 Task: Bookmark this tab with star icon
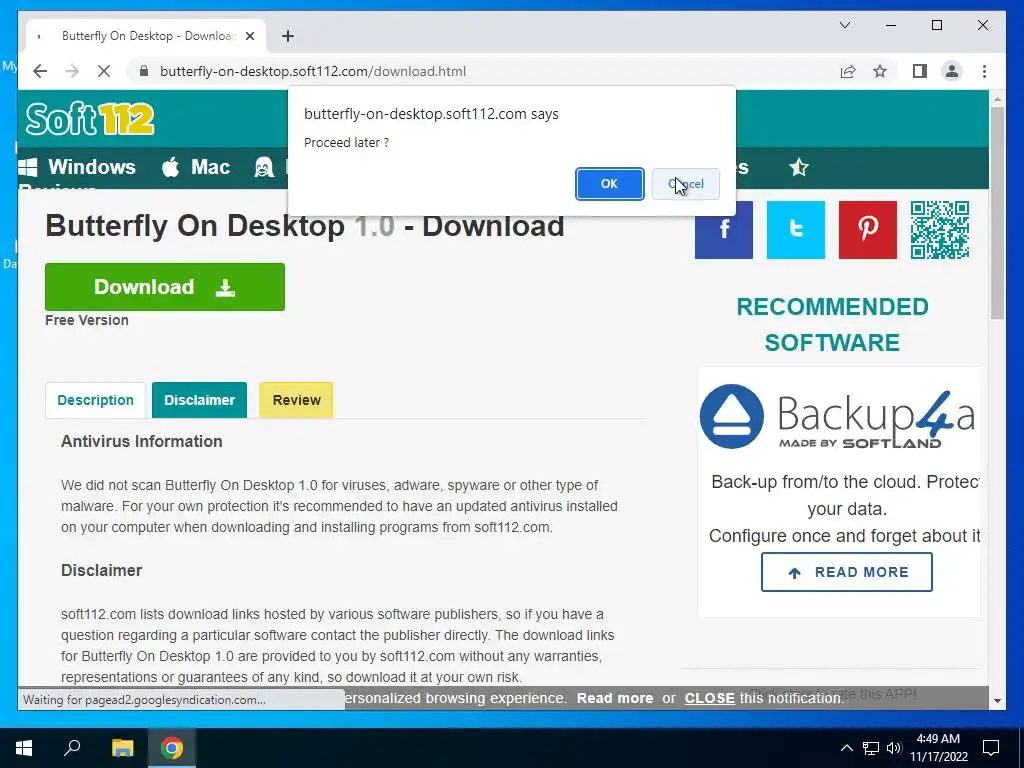[880, 71]
